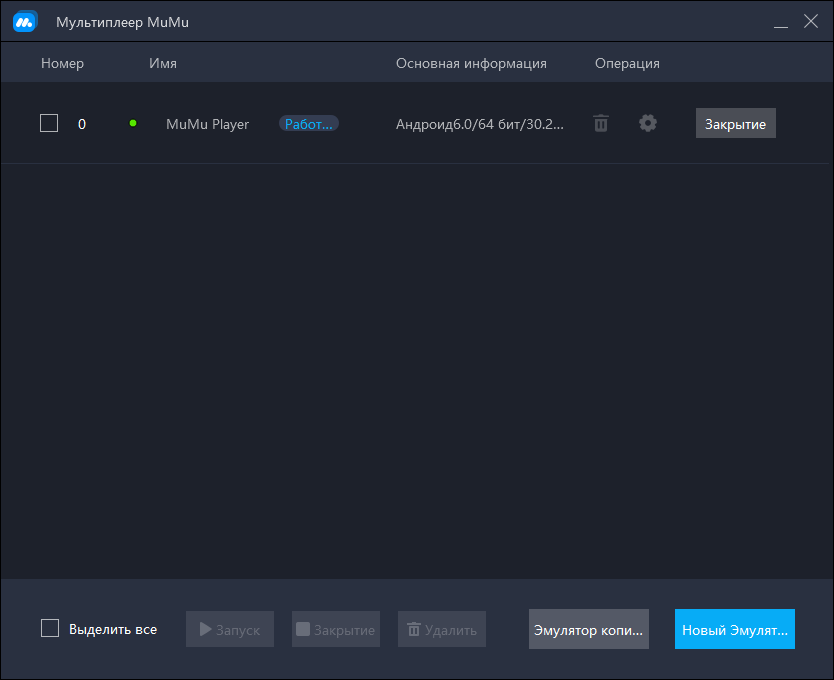Create an emulator with Новый Эмулят... button
Screen dimensions: 834x680
(x=735, y=629)
